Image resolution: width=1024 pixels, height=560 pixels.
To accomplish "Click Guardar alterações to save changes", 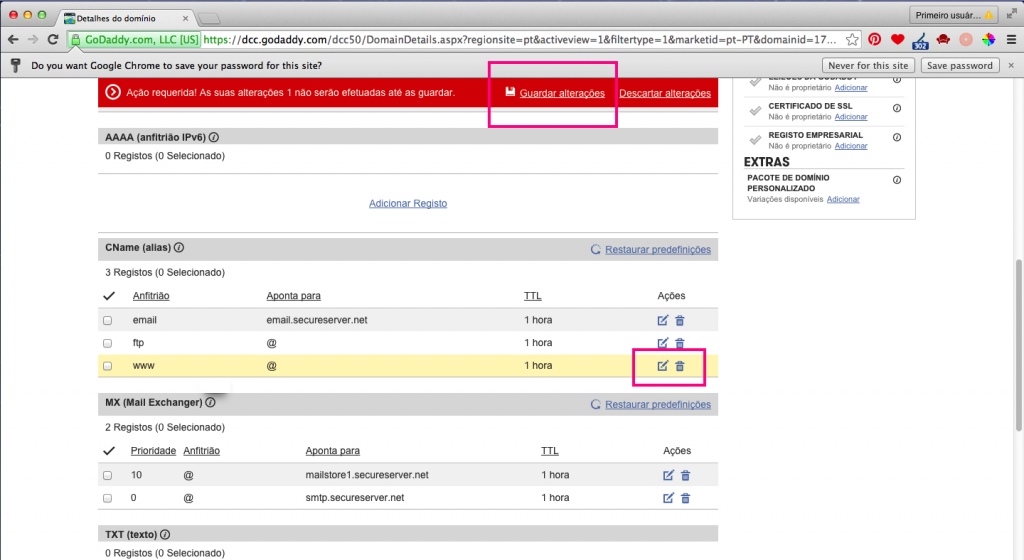I will pos(562,93).
